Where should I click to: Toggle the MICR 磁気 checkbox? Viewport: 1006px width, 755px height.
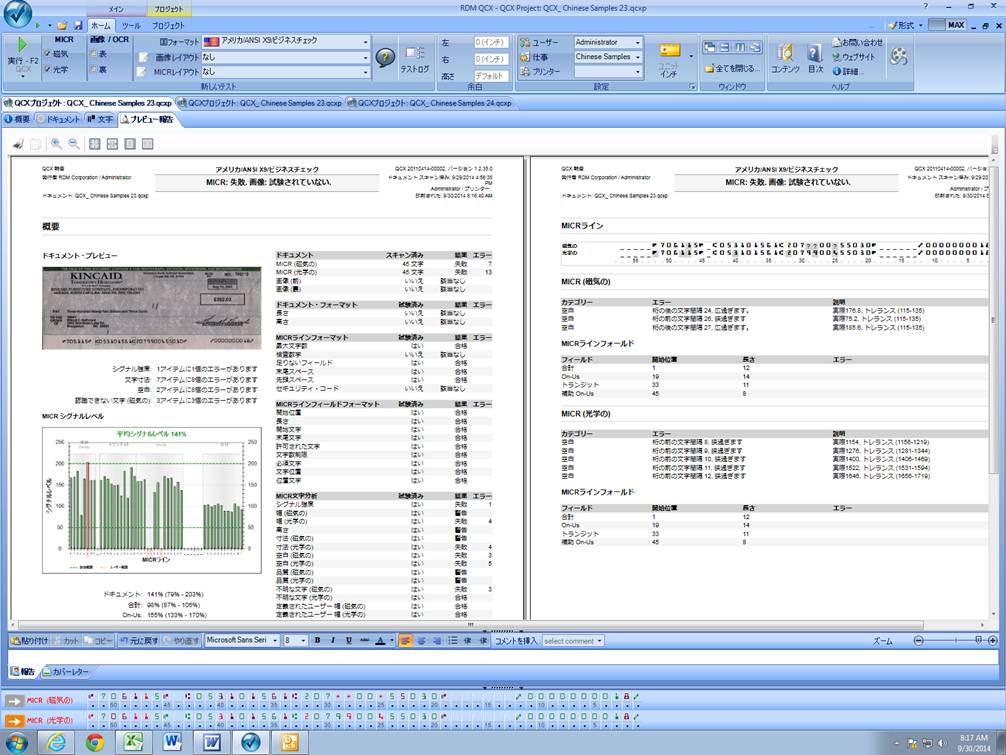tap(48, 54)
